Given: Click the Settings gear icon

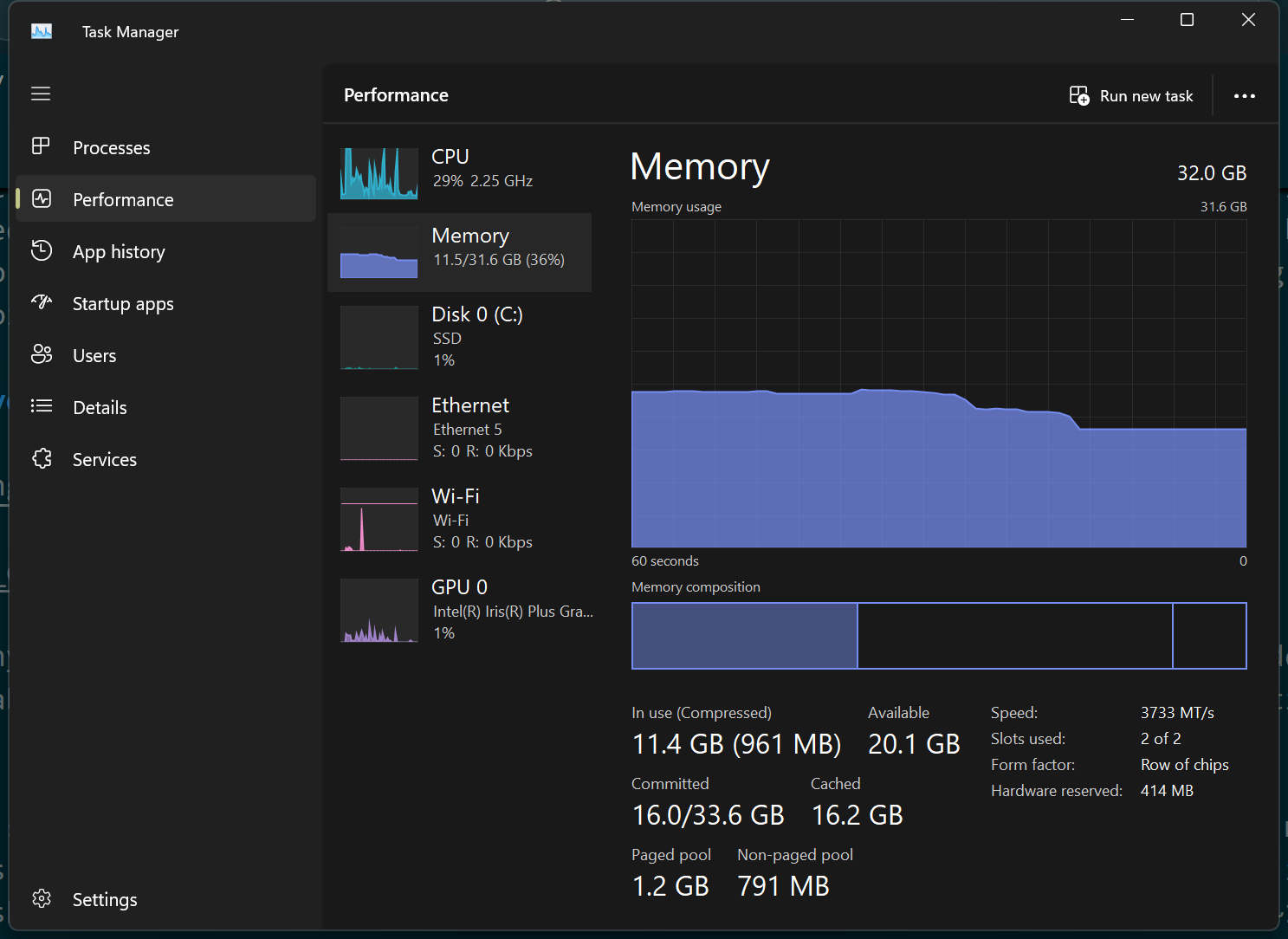Looking at the screenshot, I should 42,898.
